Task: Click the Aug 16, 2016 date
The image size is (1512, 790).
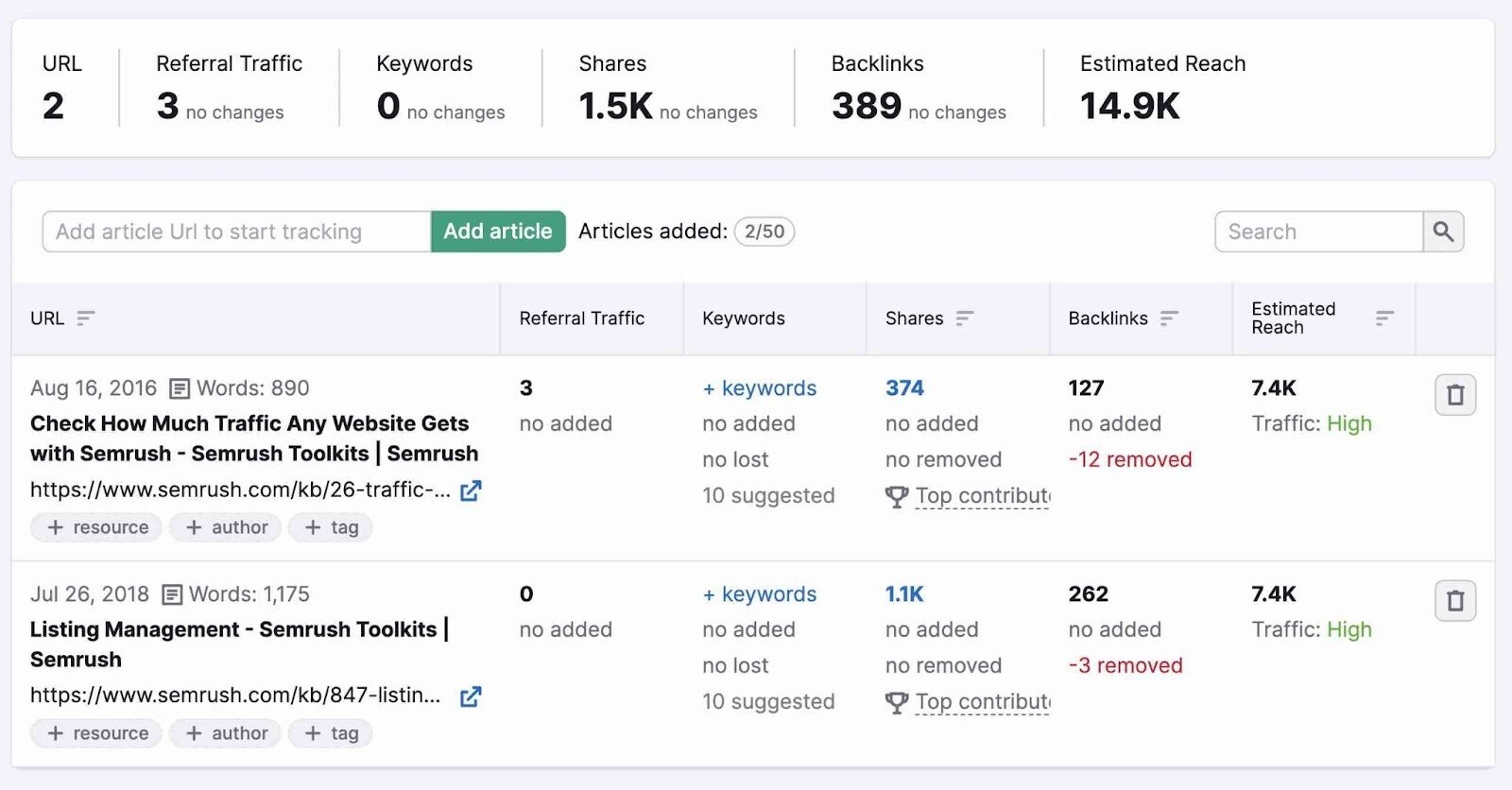Action: (94, 388)
